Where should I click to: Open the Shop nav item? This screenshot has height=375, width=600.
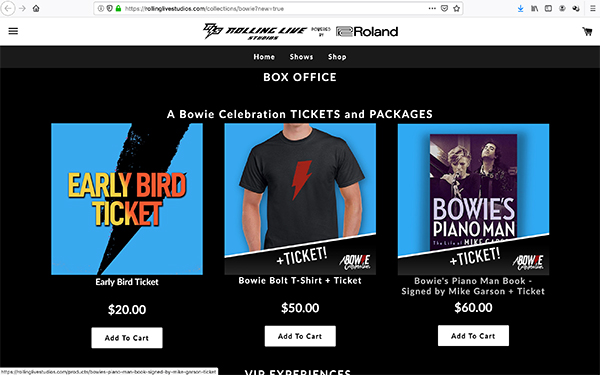pyautogui.click(x=337, y=57)
